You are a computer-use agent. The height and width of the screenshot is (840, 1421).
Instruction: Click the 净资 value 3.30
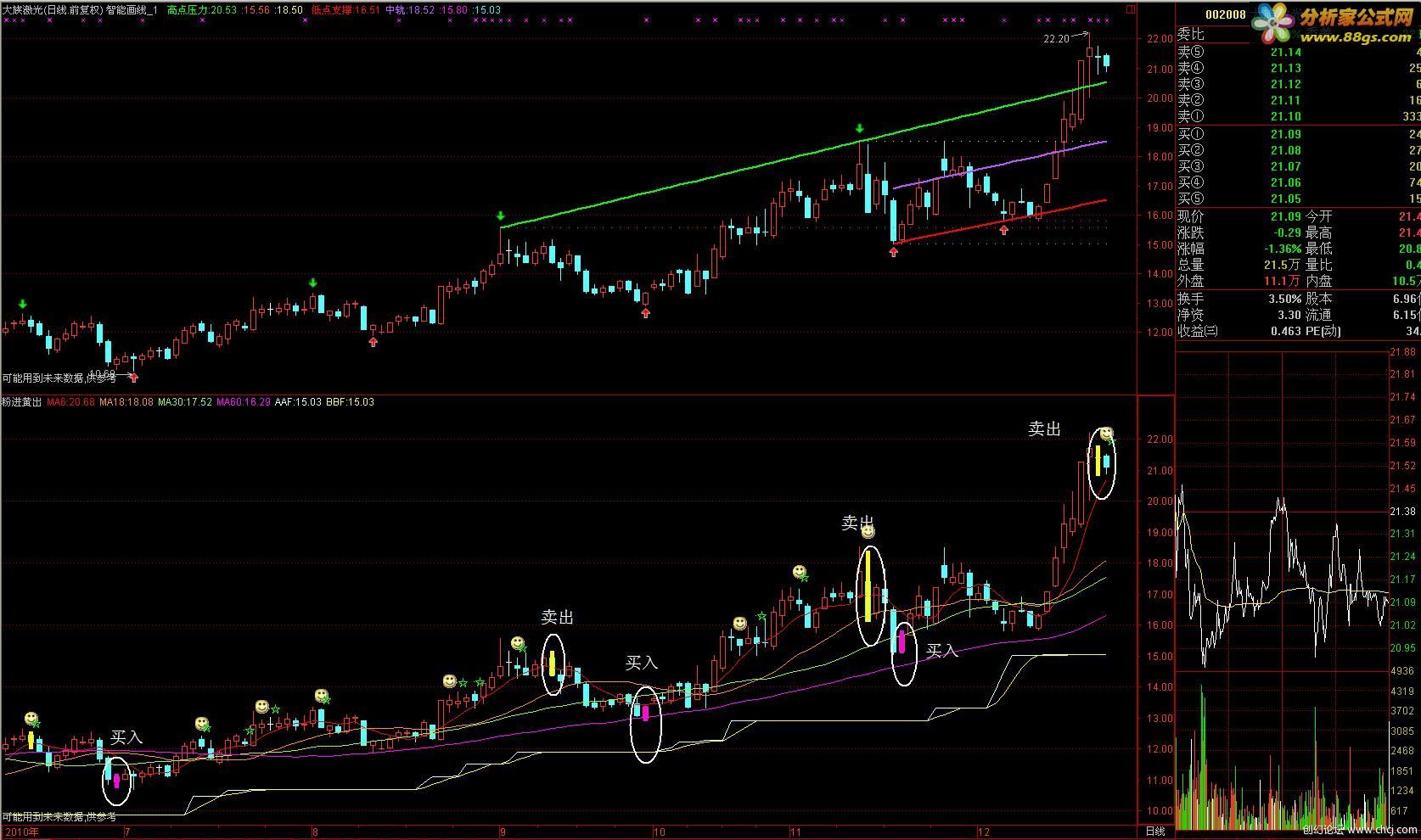coord(1289,315)
